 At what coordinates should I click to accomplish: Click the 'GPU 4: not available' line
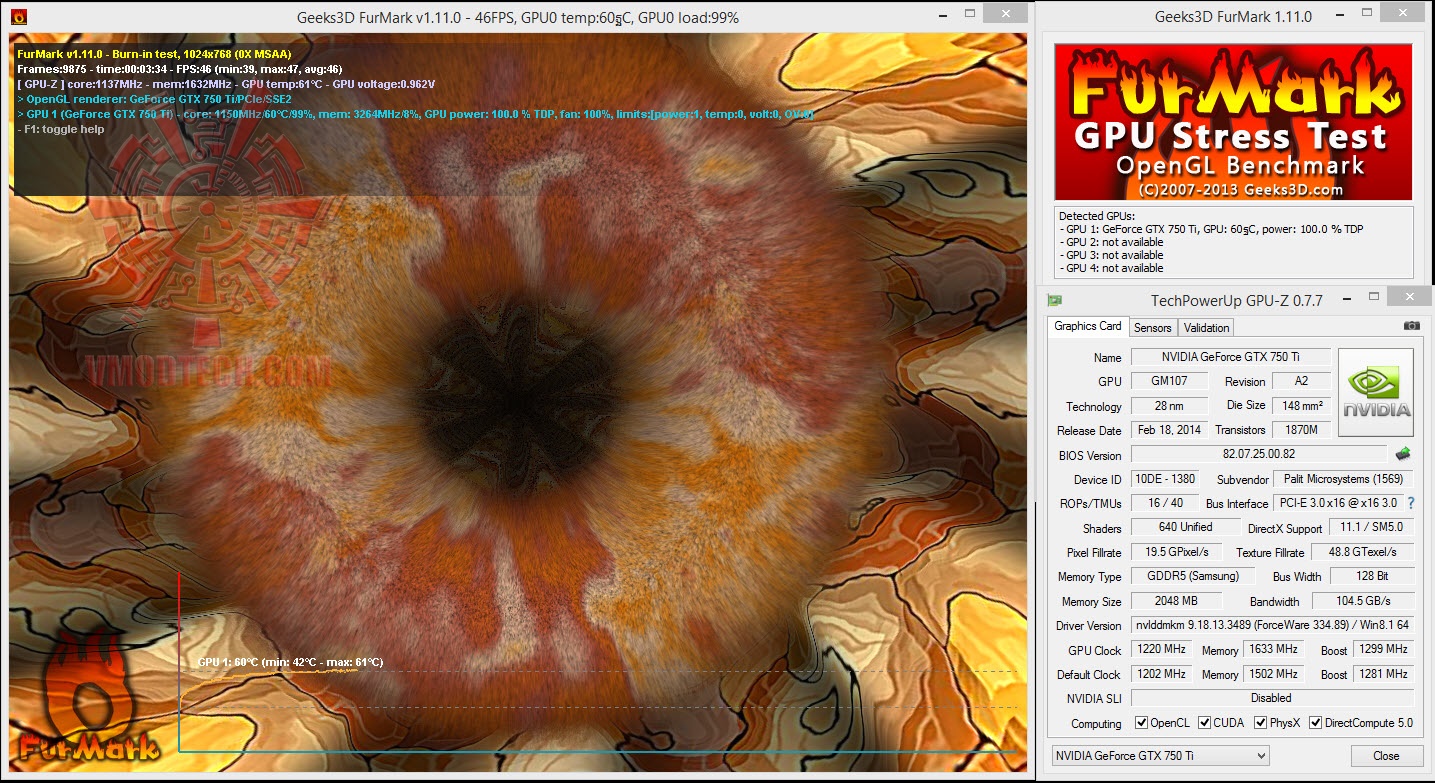point(1112,268)
